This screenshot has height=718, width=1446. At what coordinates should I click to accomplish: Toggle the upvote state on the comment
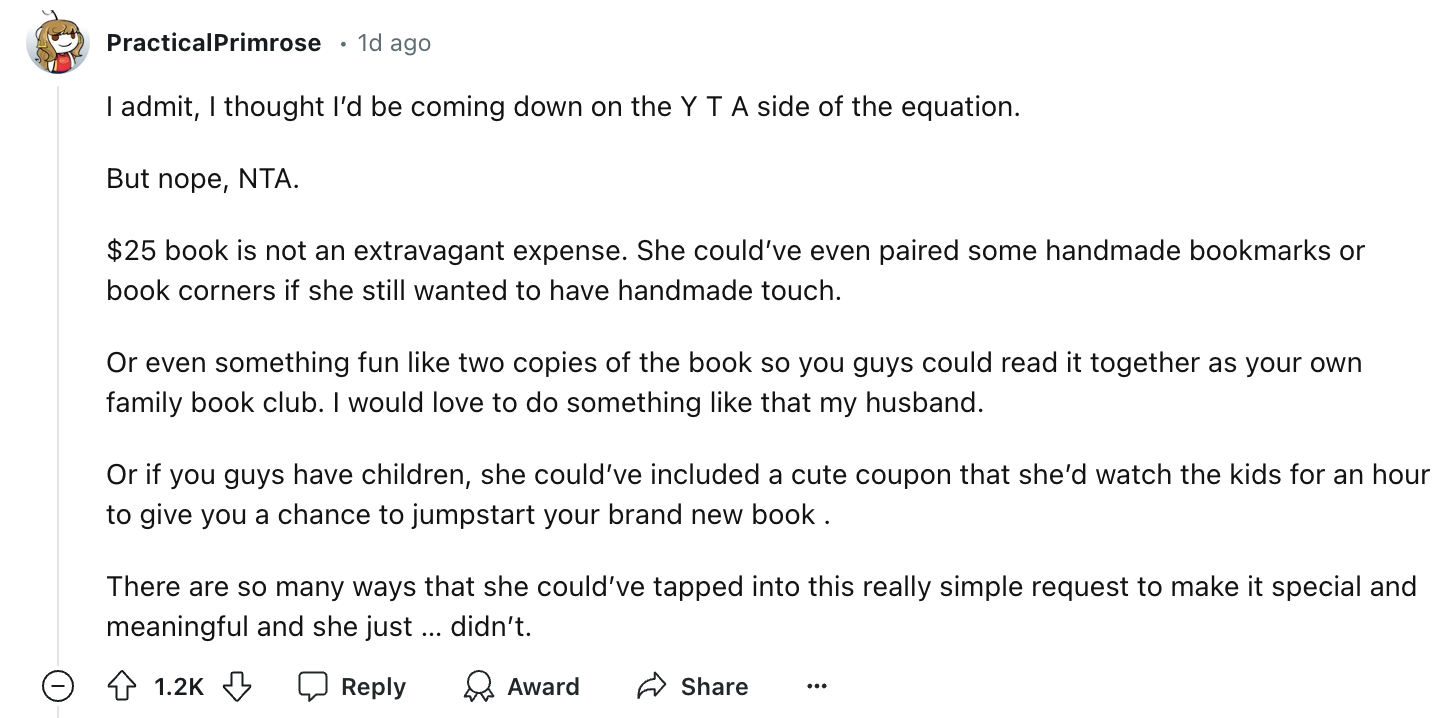122,686
